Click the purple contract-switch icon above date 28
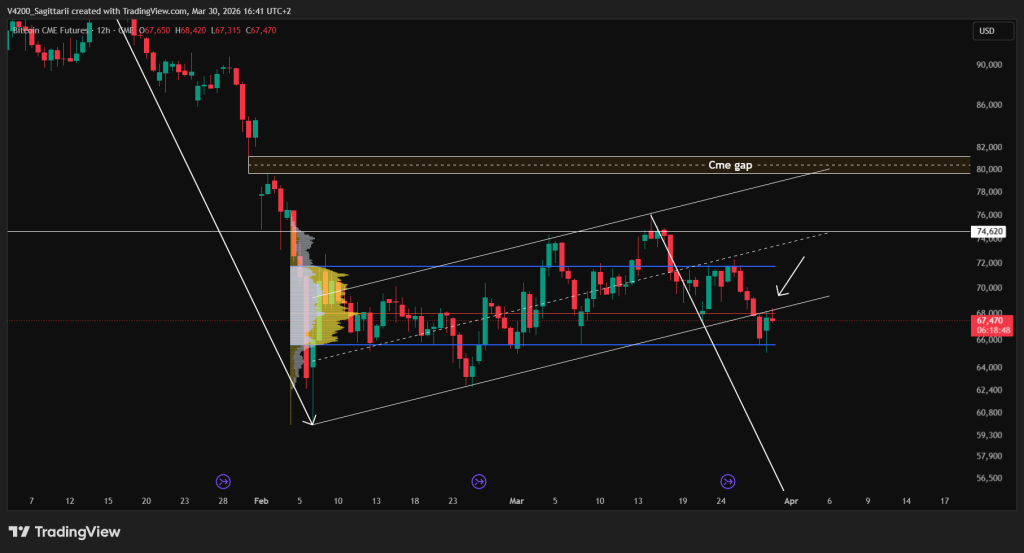The width and height of the screenshot is (1024, 553). coord(223,481)
